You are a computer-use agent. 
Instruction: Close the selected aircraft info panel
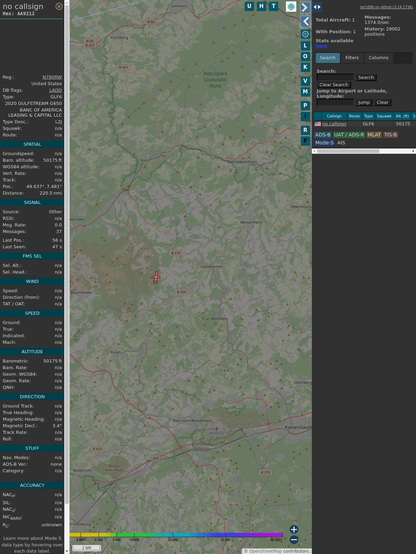click(59, 6)
